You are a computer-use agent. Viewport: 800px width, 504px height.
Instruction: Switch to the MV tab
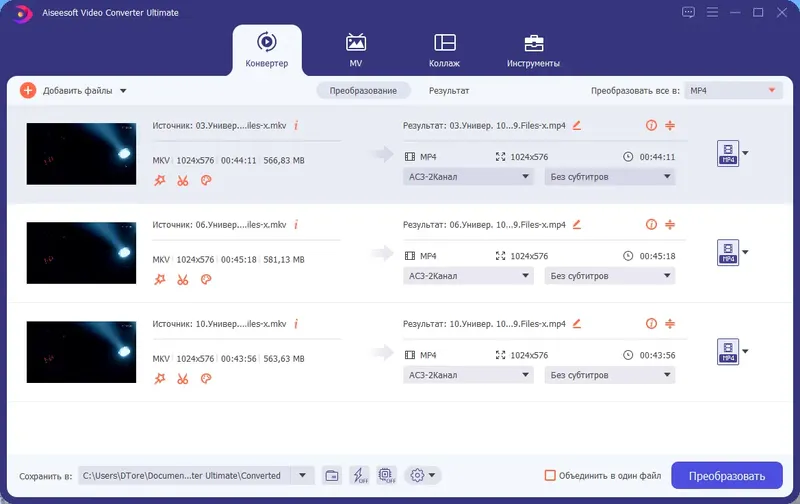[x=356, y=50]
